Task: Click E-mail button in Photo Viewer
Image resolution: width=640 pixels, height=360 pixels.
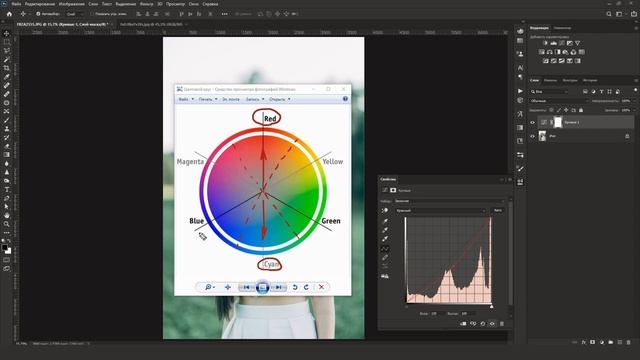Action: [231, 99]
